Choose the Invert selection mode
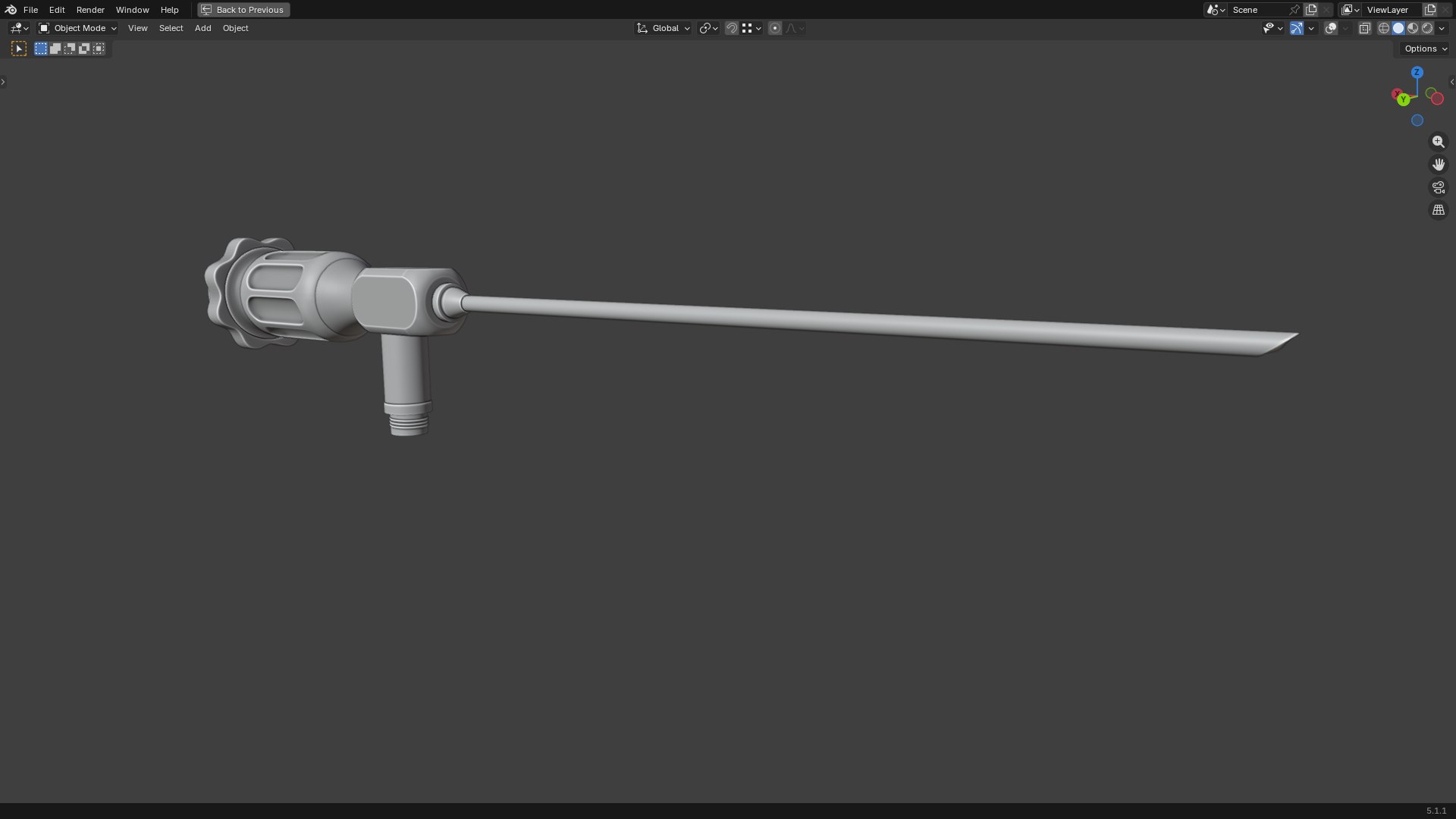This screenshot has height=819, width=1456. point(84,49)
